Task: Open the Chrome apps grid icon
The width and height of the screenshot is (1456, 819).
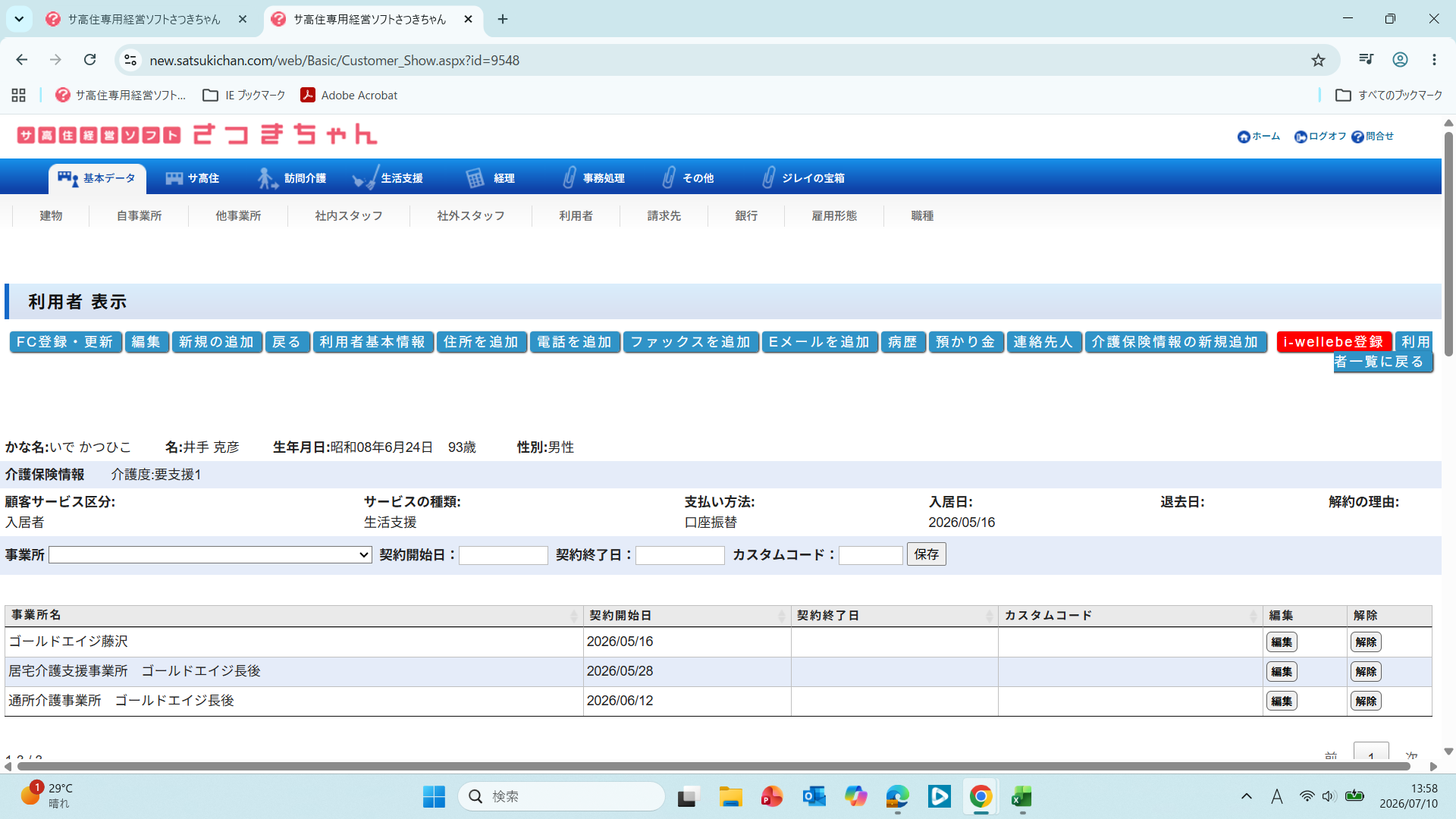Action: click(x=19, y=95)
